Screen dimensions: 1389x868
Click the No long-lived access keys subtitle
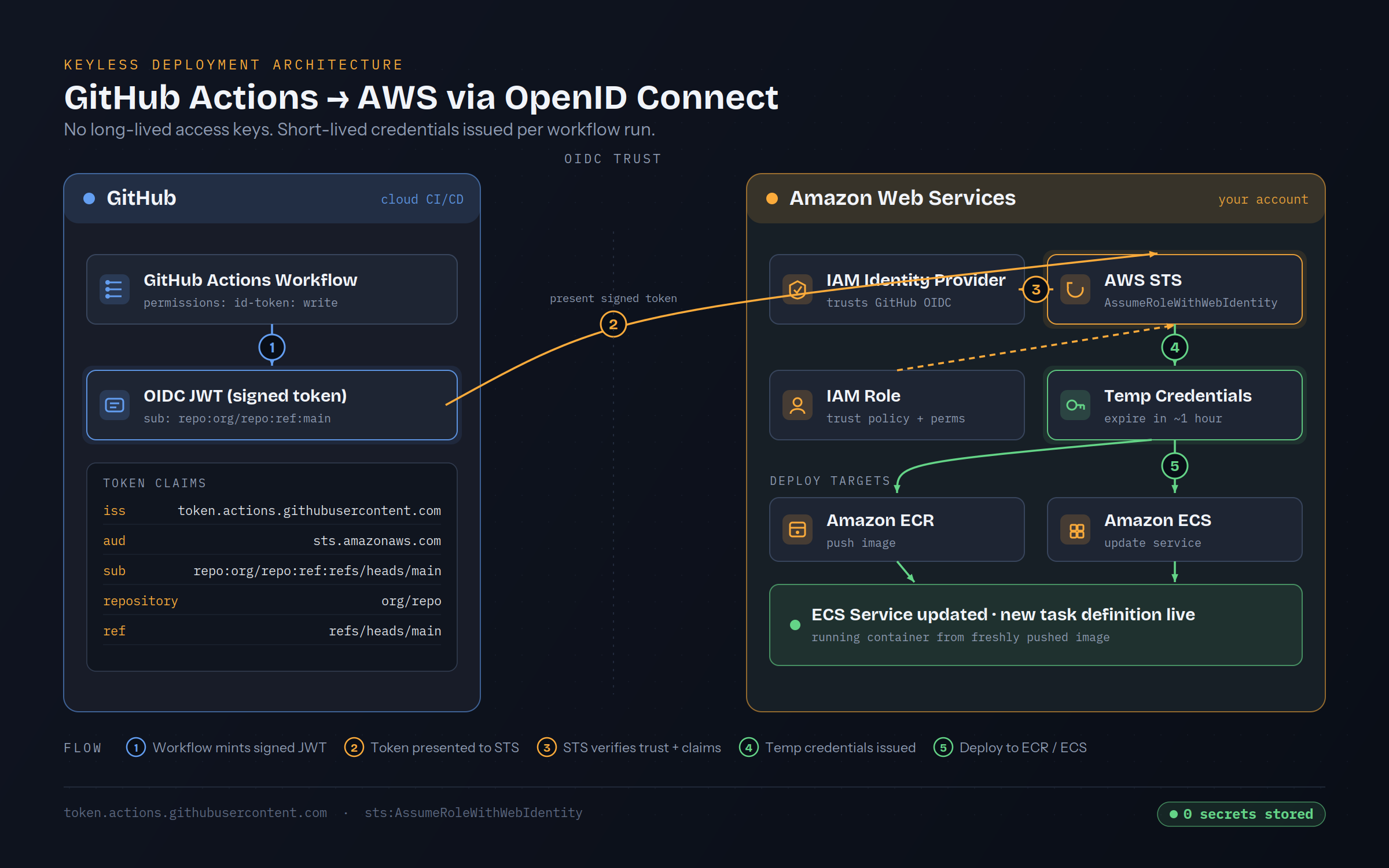point(359,129)
